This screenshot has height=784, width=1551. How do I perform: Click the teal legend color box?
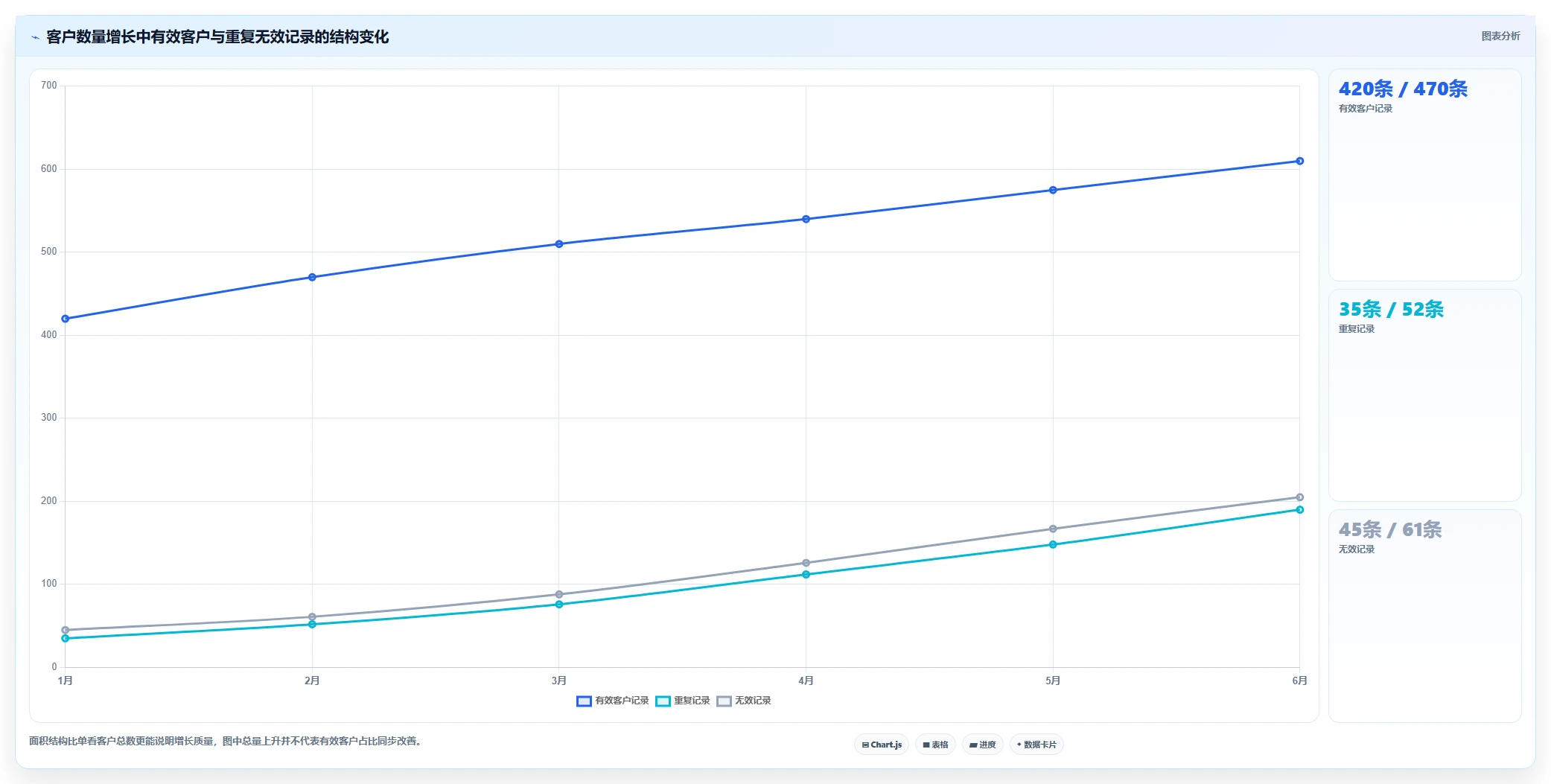pyautogui.click(x=663, y=701)
